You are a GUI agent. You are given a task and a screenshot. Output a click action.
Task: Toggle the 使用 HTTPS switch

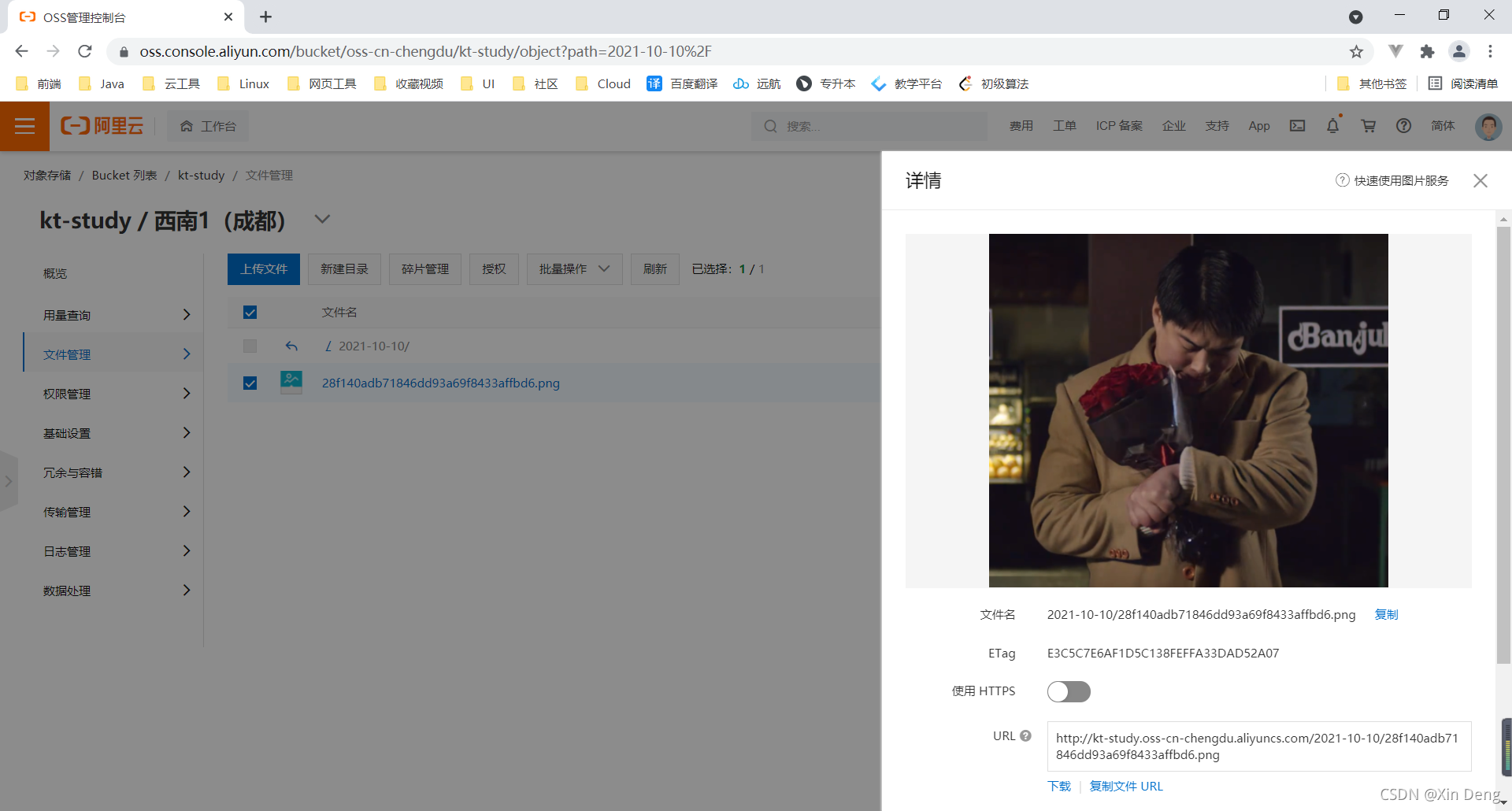(1069, 691)
